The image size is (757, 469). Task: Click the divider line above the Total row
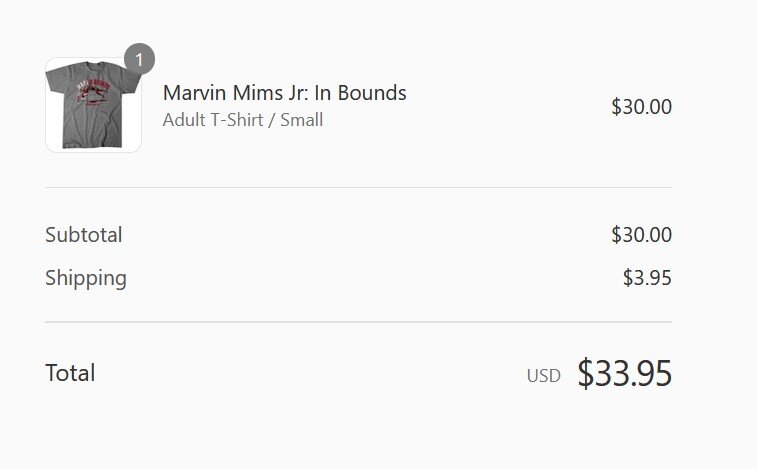358,322
